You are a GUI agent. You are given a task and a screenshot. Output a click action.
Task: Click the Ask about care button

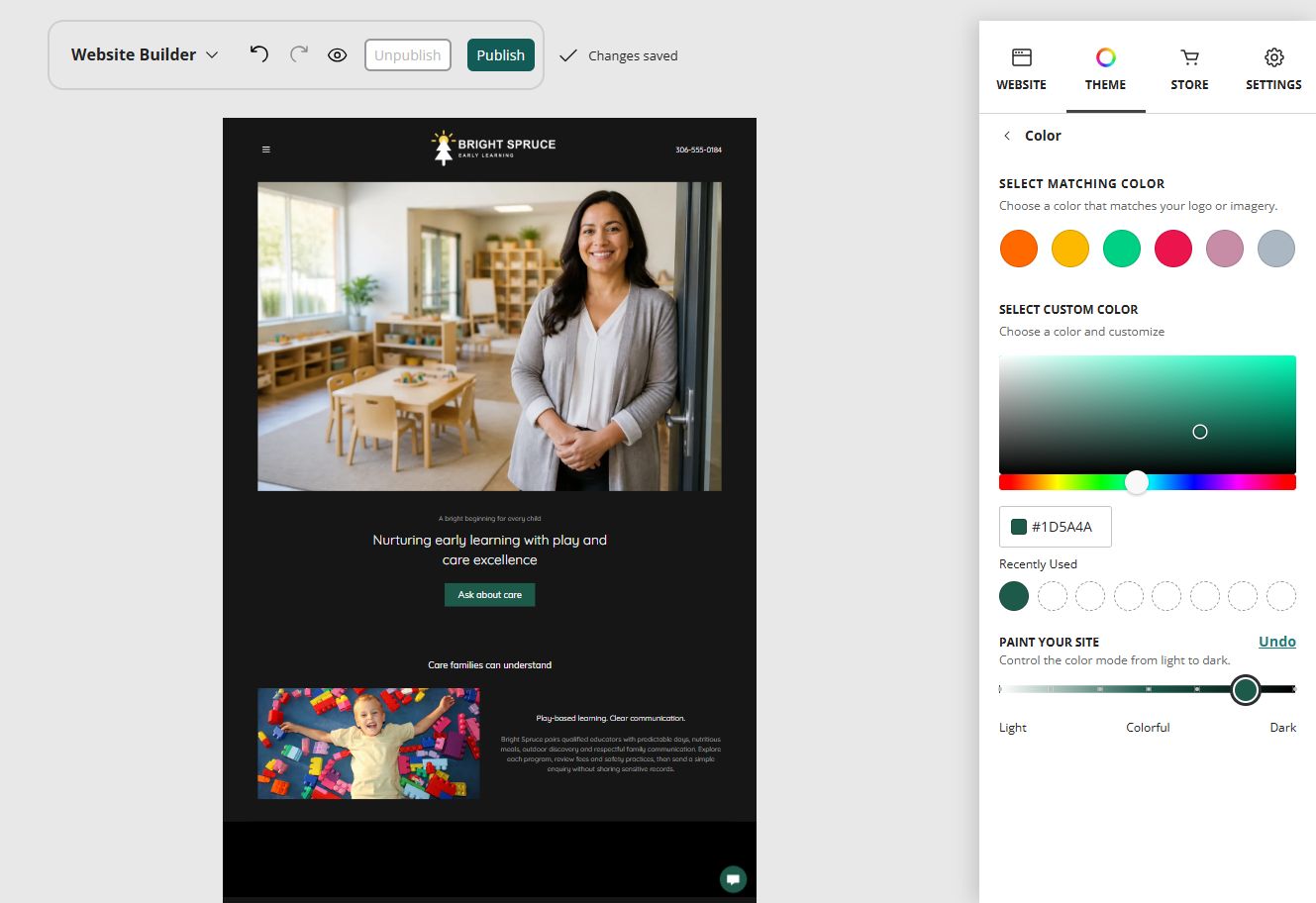click(489, 595)
